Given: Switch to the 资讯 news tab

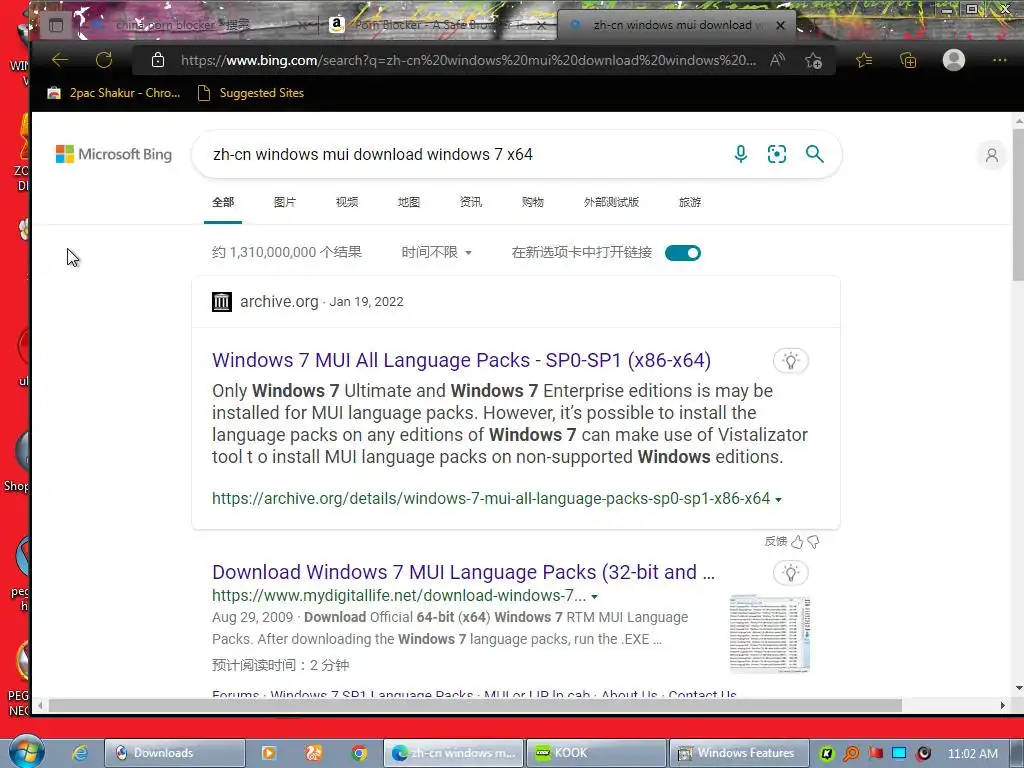Looking at the screenshot, I should coord(471,202).
